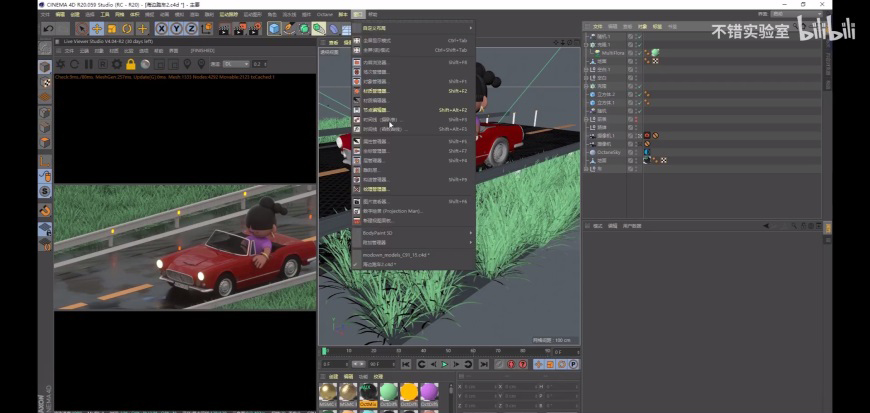
Task: Select the OctaneSky object in the tree
Action: [x=610, y=151]
